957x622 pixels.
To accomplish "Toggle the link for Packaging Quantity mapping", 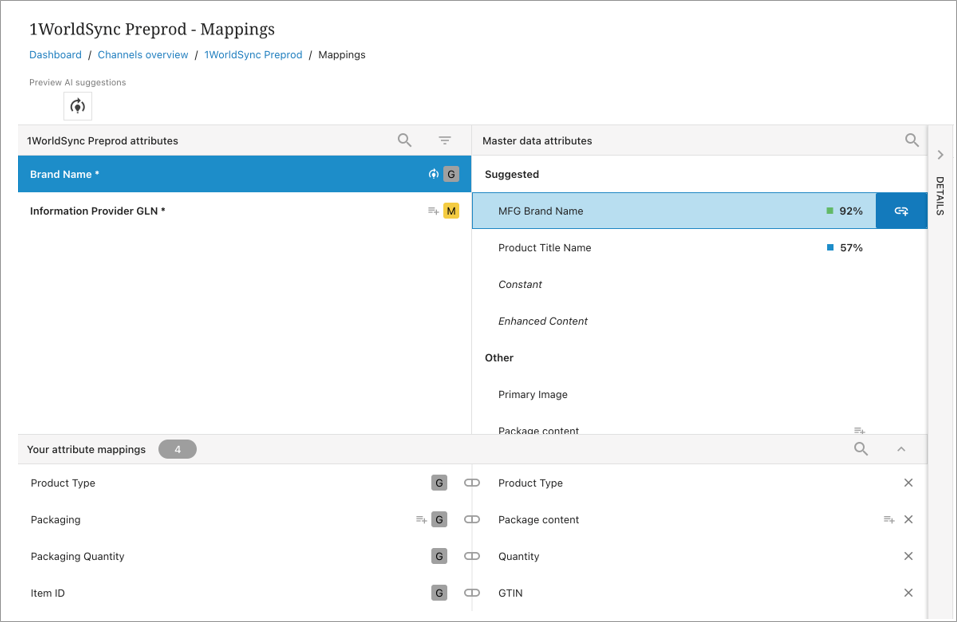I will [x=472, y=556].
